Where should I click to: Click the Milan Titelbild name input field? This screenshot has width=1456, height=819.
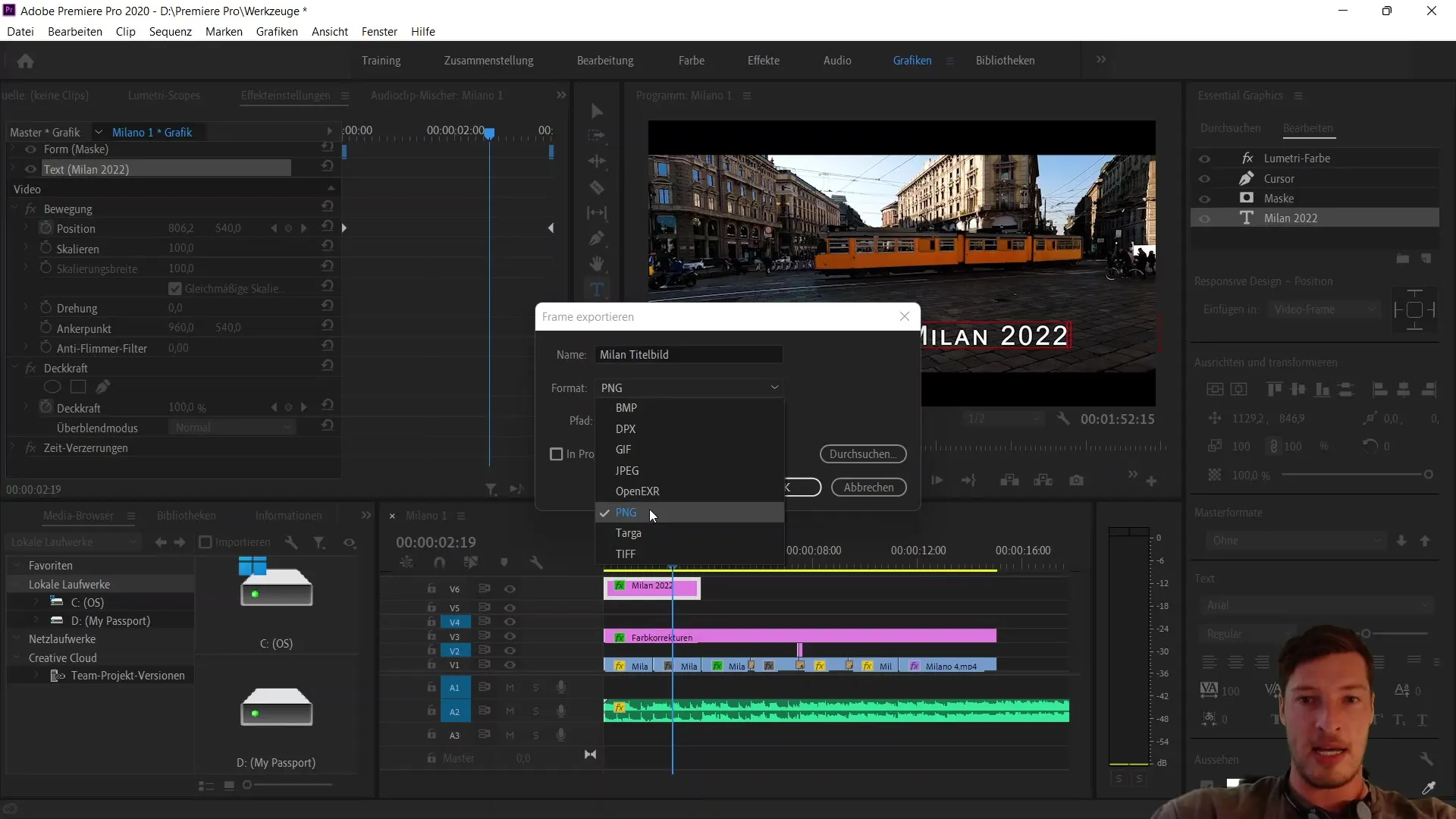pos(690,354)
